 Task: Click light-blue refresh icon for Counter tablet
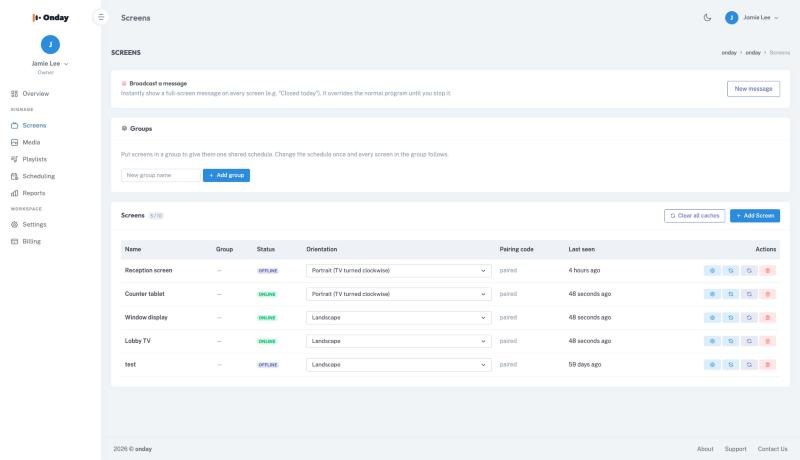click(731, 294)
